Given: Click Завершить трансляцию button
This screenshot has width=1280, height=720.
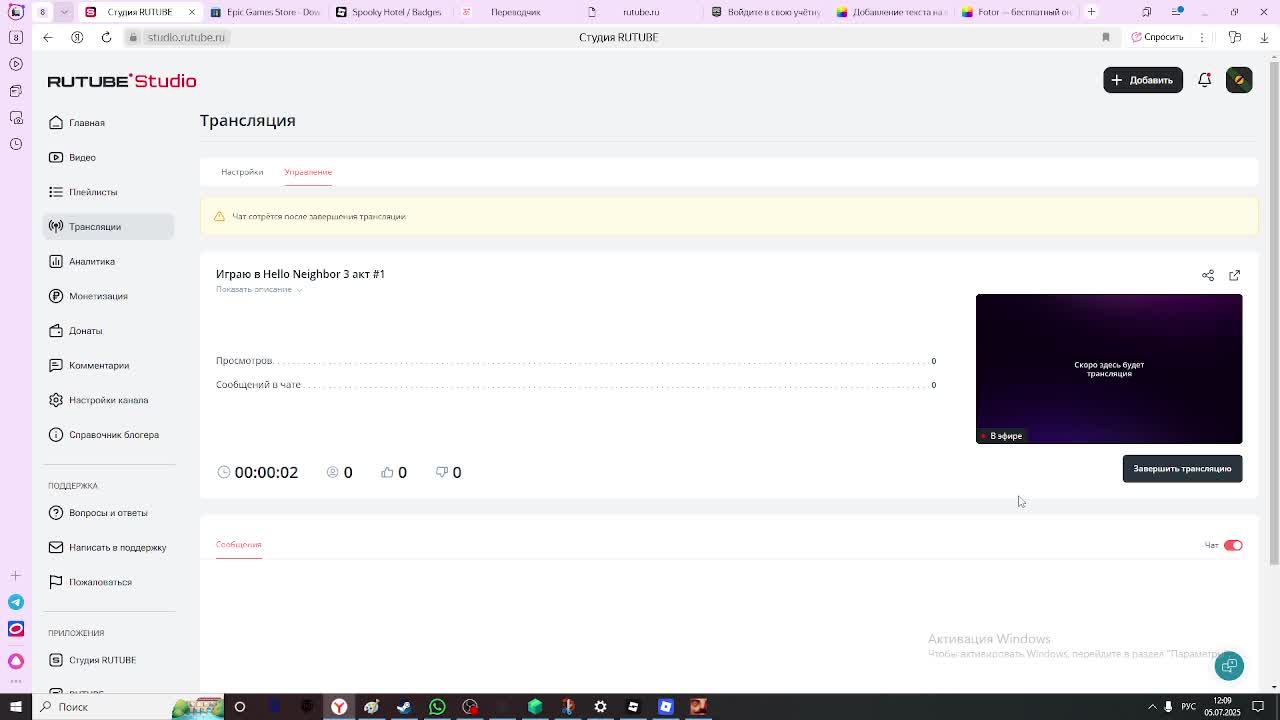Looking at the screenshot, I should (1182, 469).
